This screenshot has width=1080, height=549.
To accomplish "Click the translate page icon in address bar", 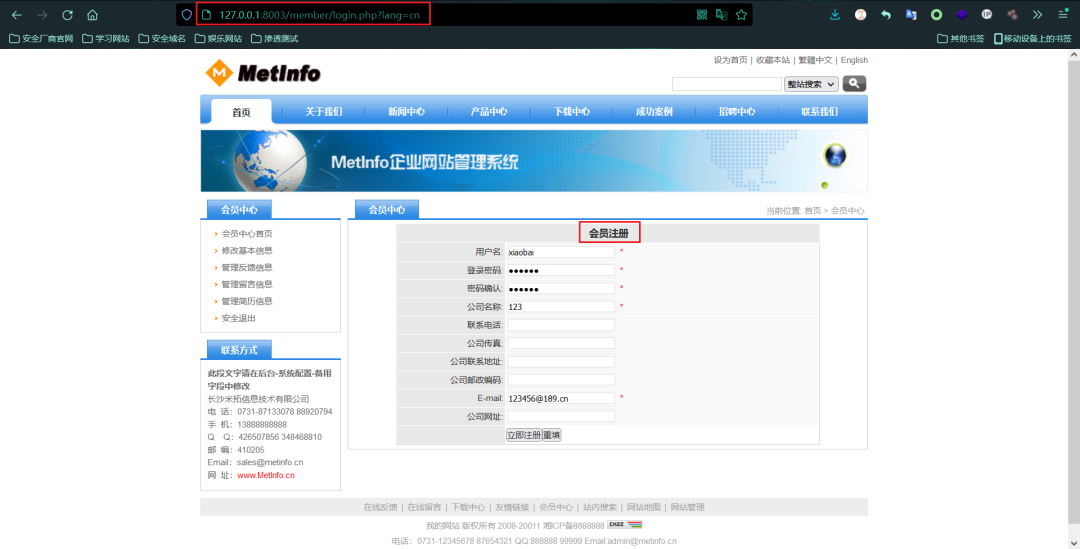I will coord(721,14).
